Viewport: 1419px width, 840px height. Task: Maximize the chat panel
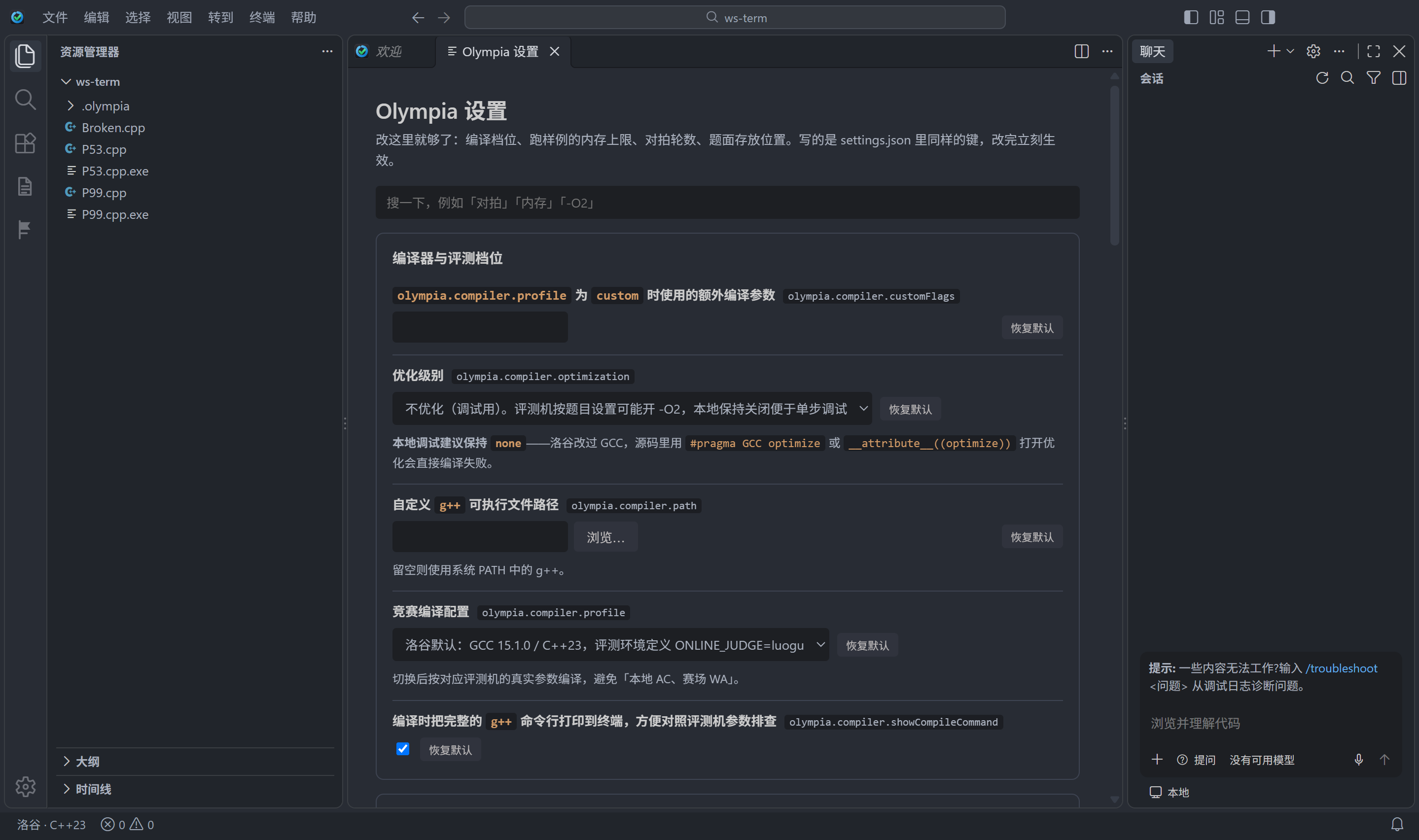(x=1373, y=51)
